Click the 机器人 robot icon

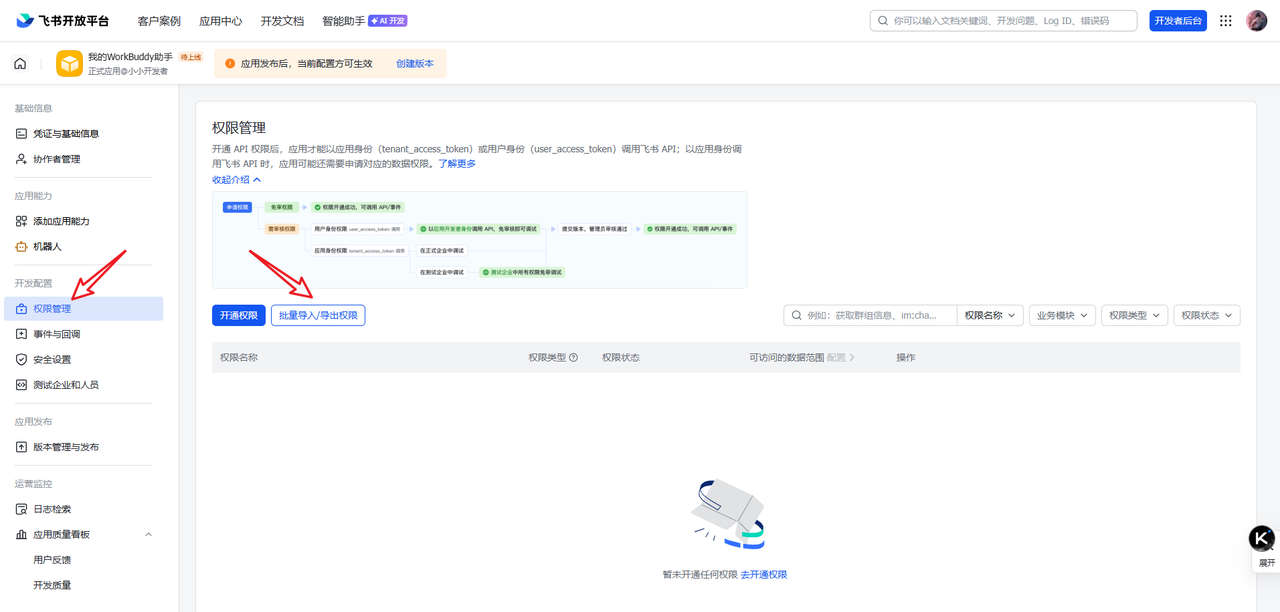(x=21, y=247)
